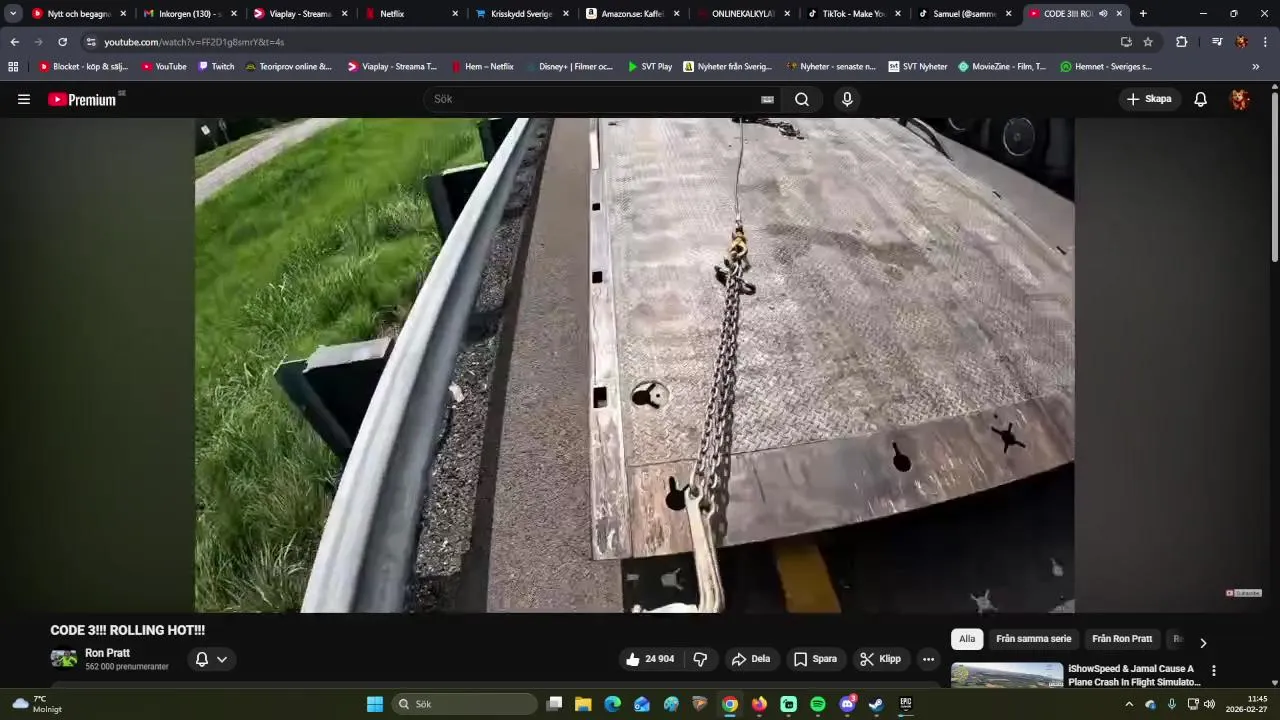Toggle channel notification bell for Ron Pratt

(x=211, y=659)
